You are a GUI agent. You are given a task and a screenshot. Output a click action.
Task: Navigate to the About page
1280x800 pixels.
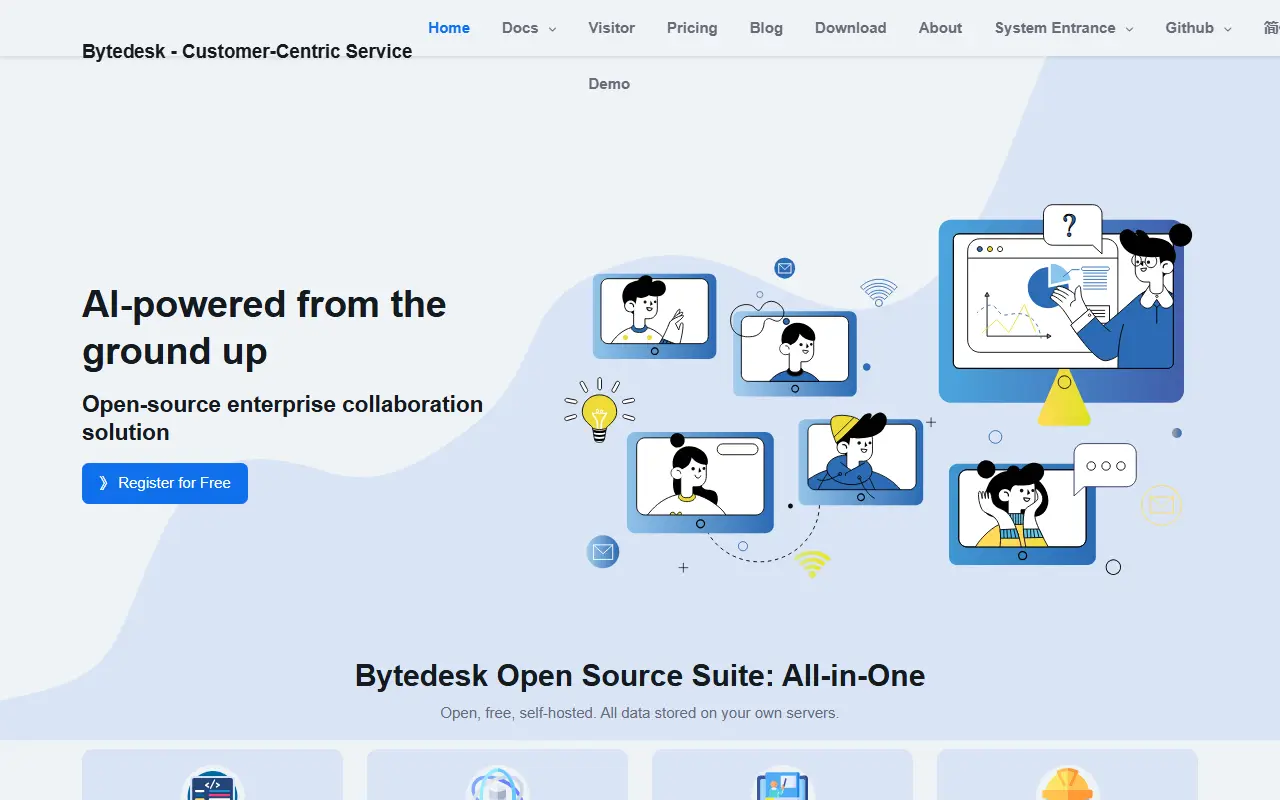(940, 28)
